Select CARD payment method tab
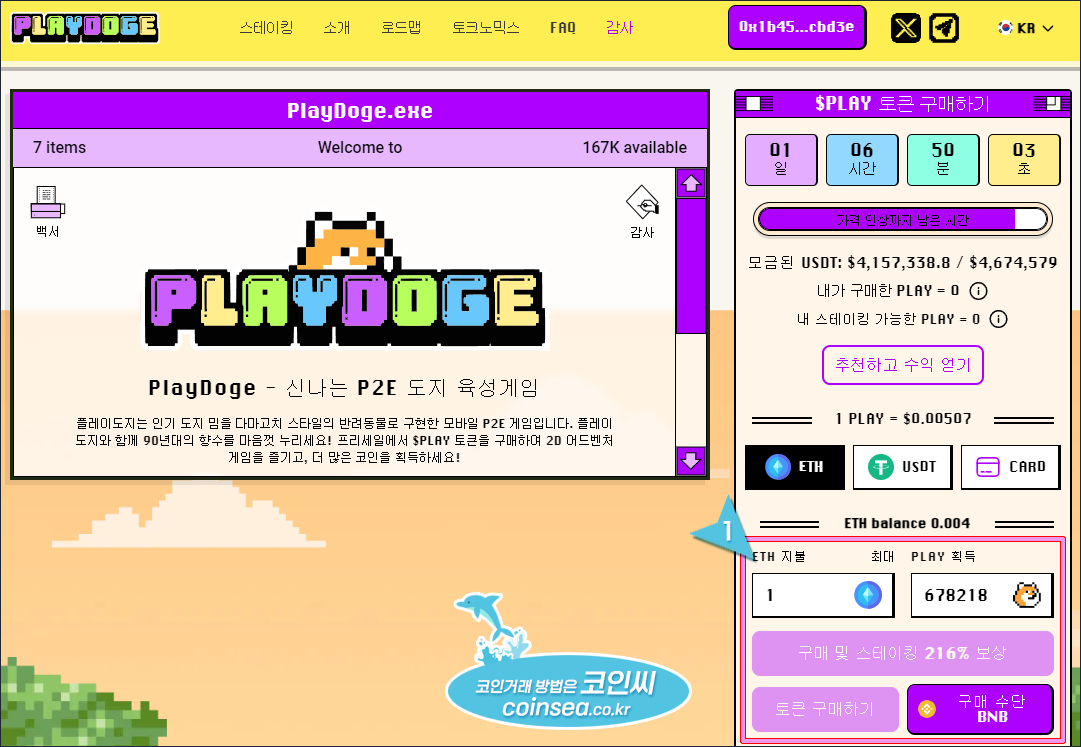Viewport: 1081px width, 747px height. (x=1011, y=467)
